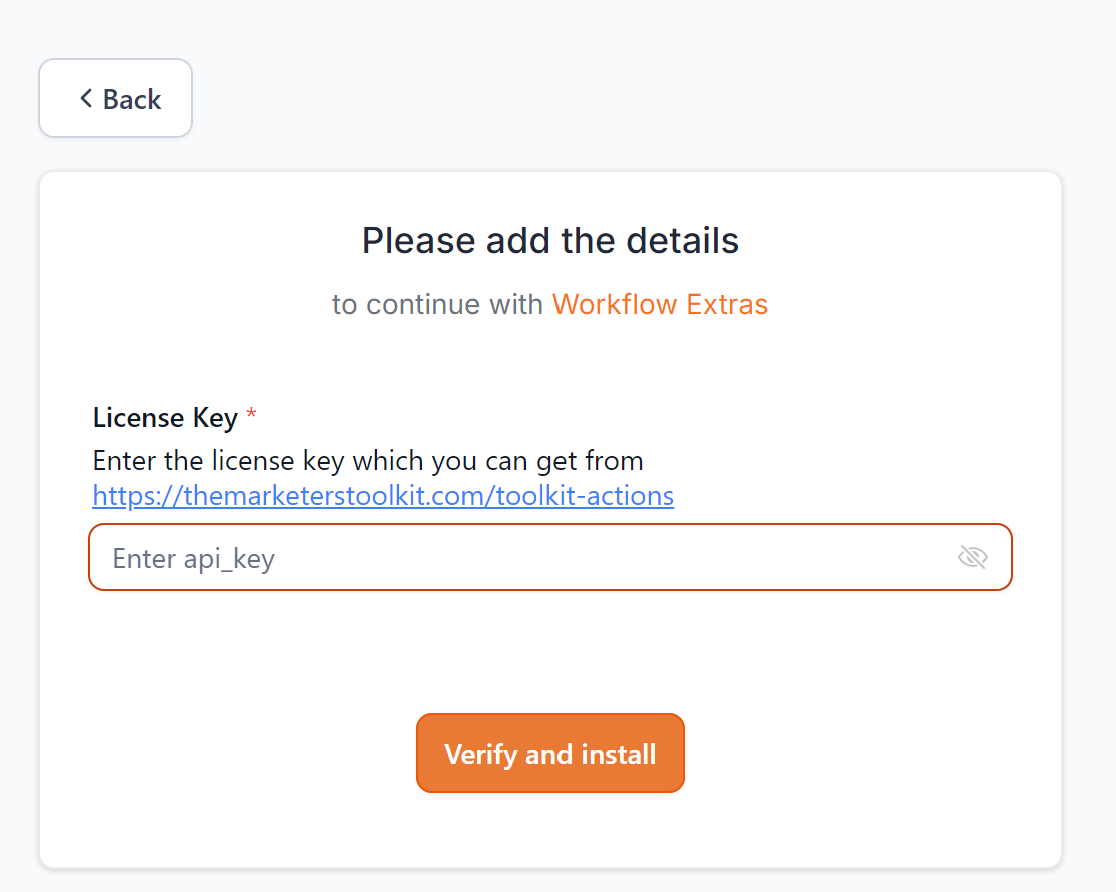Select the word 'install' on orange button
Image resolution: width=1116 pixels, height=892 pixels.
tap(618, 754)
